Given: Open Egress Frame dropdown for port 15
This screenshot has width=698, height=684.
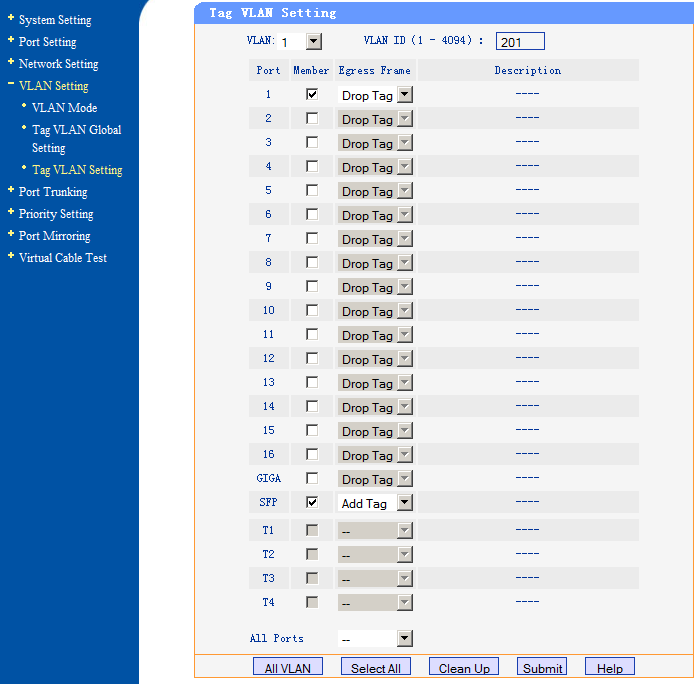Looking at the screenshot, I should 375,431.
